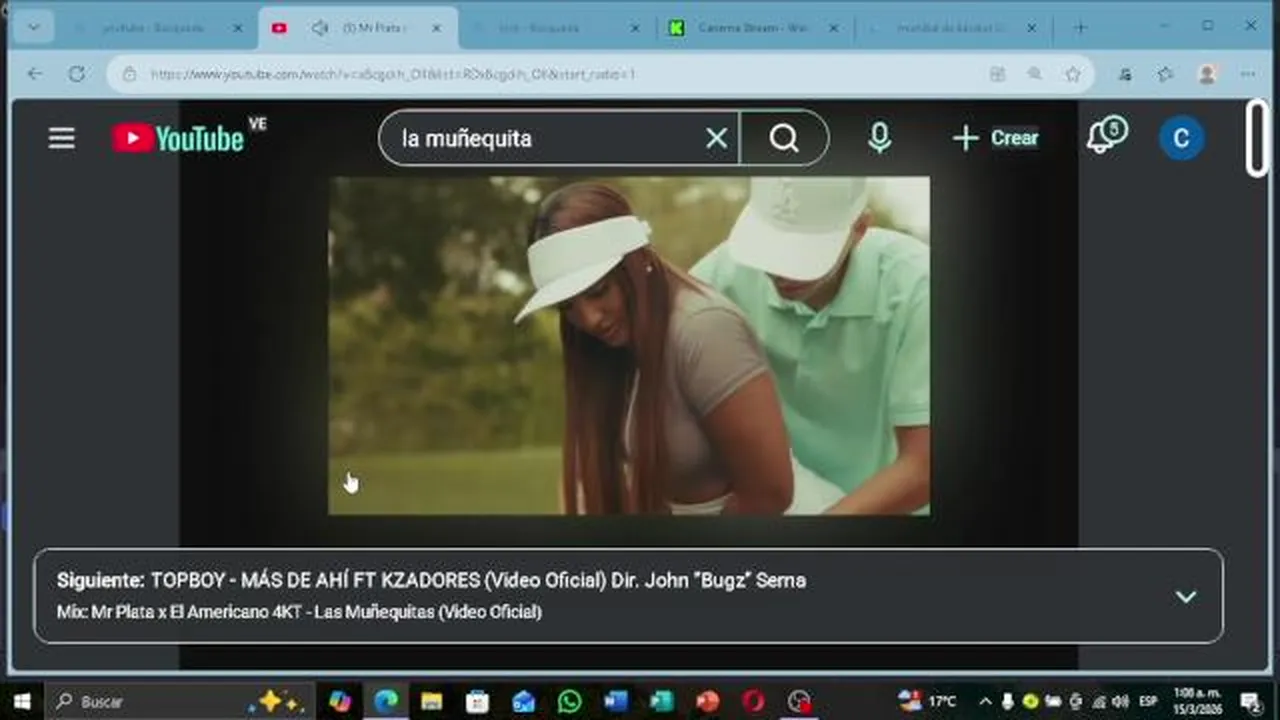The width and height of the screenshot is (1280, 720).
Task: Add this page to favorites star
Action: point(1073,74)
